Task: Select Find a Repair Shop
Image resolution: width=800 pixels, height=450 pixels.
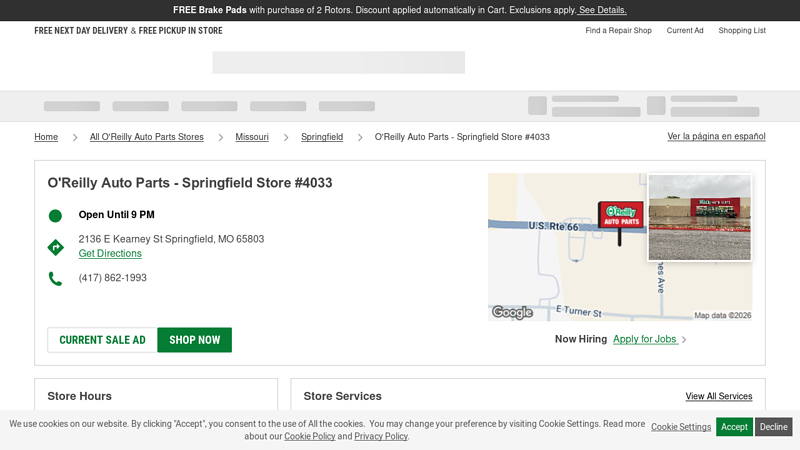Action: (618, 31)
